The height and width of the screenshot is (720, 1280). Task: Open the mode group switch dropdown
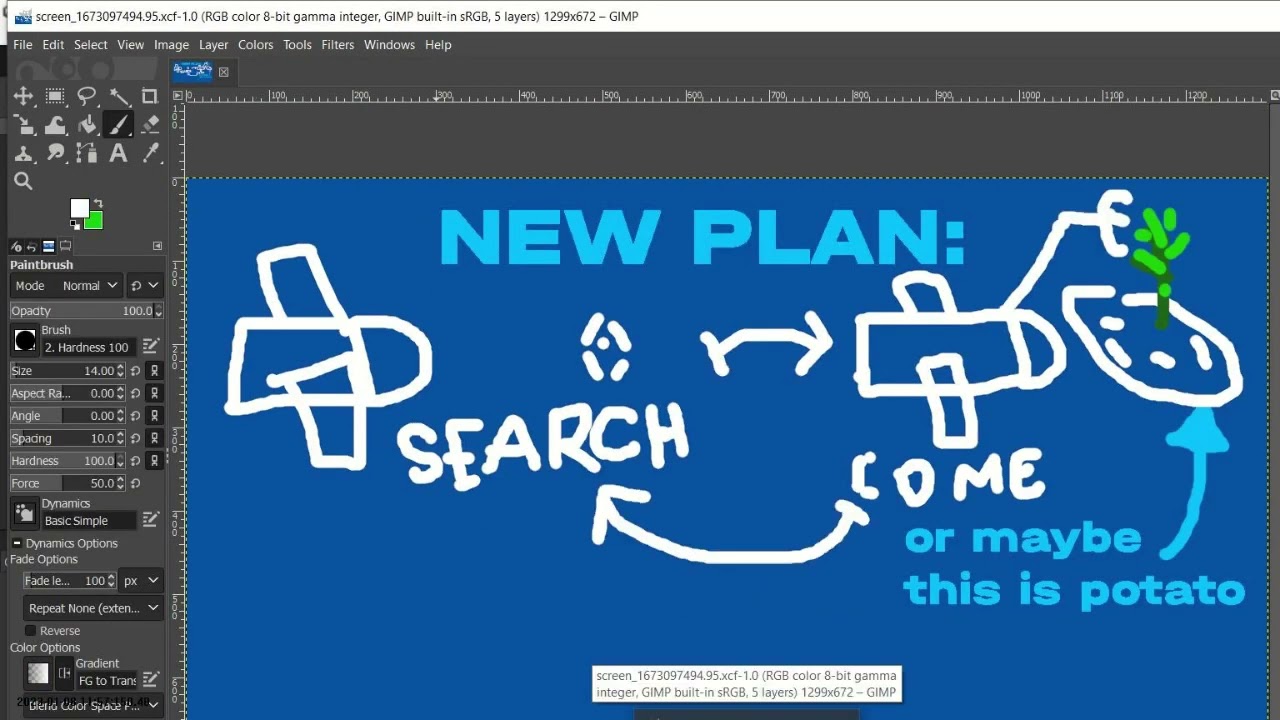pos(144,285)
